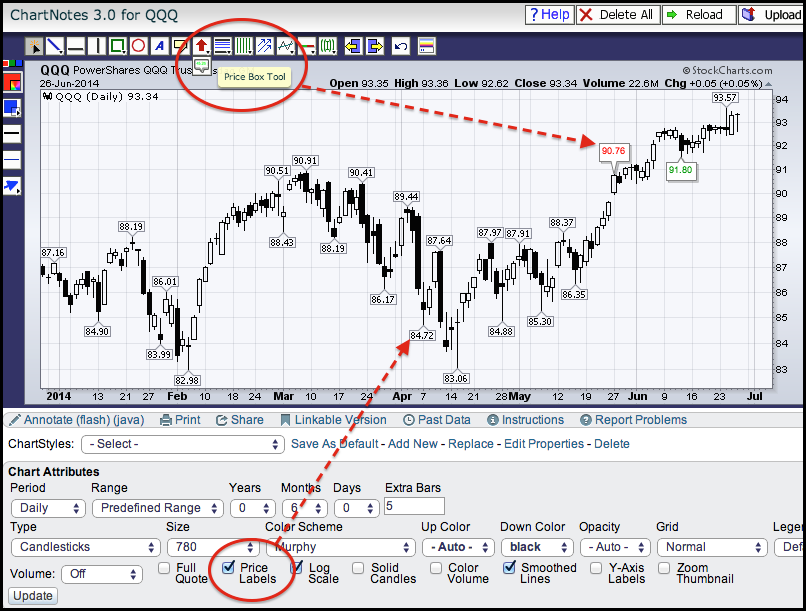Choose the thin blue line style
This screenshot has width=806, height=611.
12,159
